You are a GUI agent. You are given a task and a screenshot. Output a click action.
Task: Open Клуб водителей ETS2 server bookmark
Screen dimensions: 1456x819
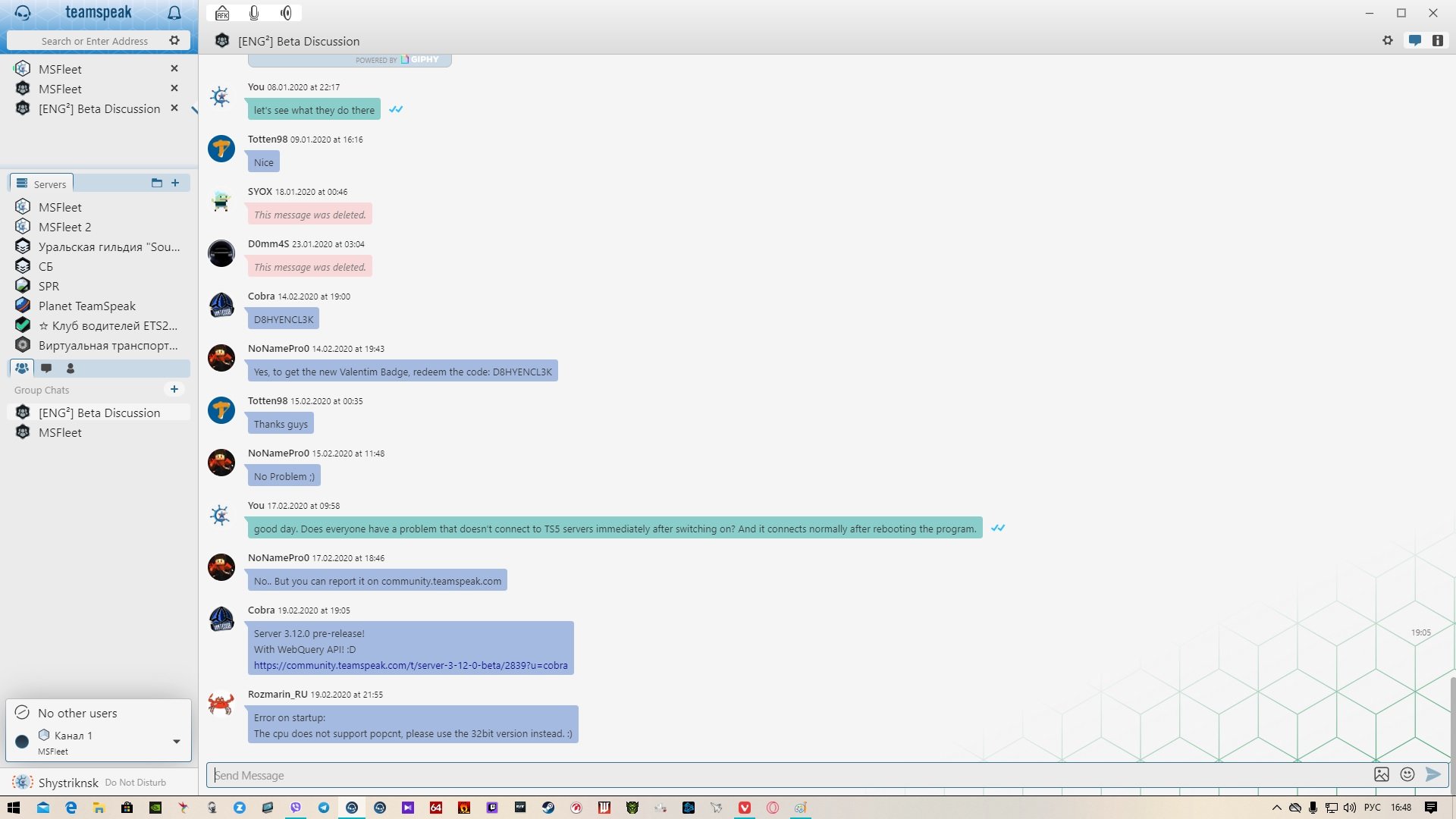pos(99,325)
